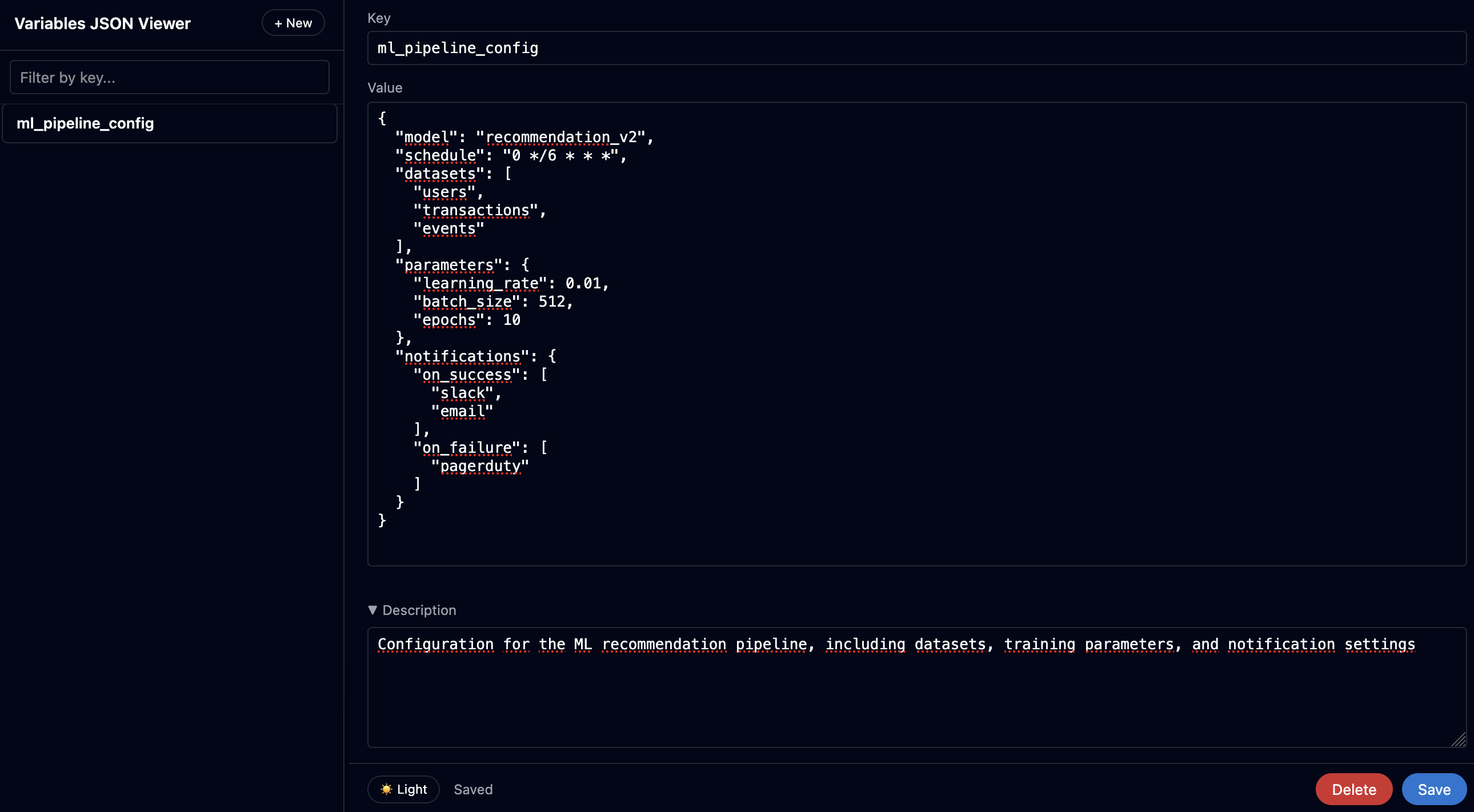This screenshot has height=812, width=1474.
Task: Click the "learning_rate": 0.01 line
Action: [x=511, y=284]
